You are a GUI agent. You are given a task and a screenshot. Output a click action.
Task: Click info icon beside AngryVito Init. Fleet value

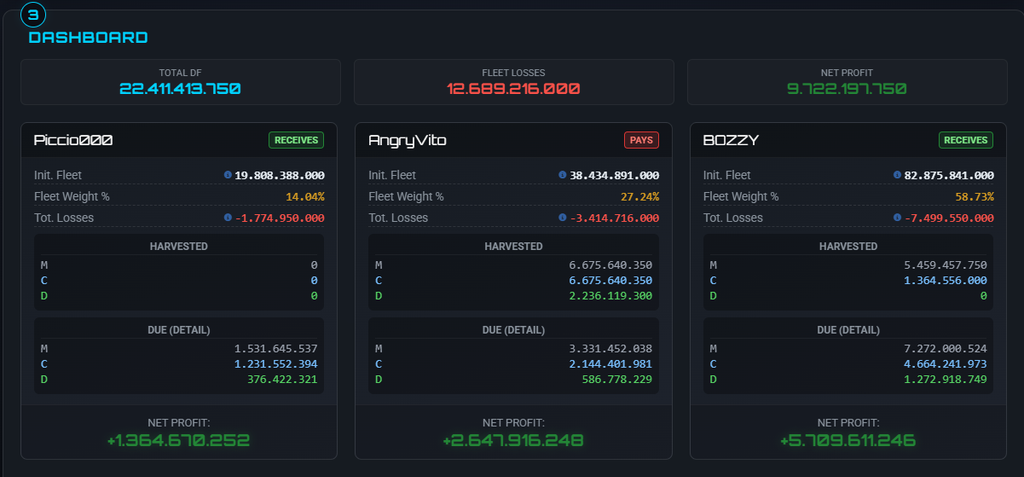coord(562,175)
